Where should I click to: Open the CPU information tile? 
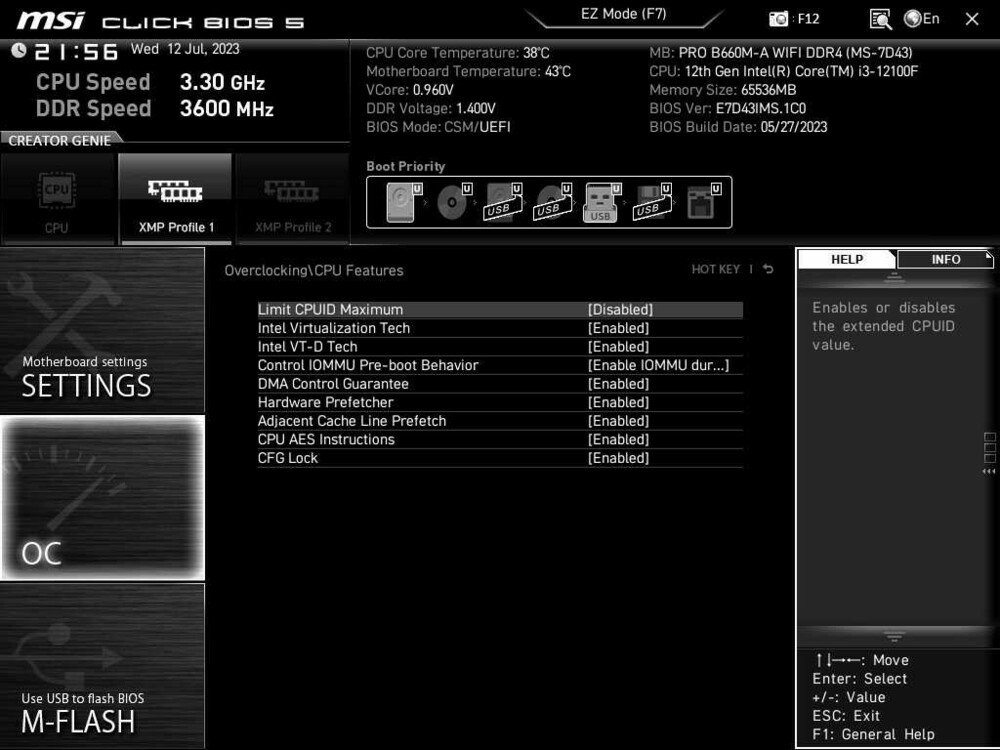58,198
